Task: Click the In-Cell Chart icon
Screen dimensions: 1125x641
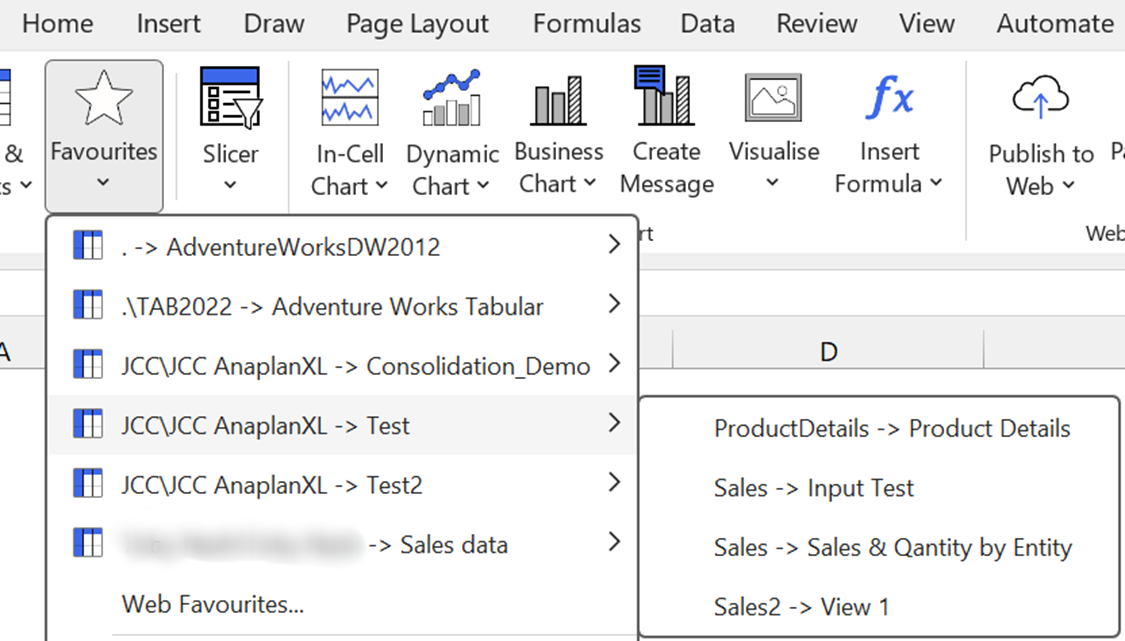Action: click(349, 98)
